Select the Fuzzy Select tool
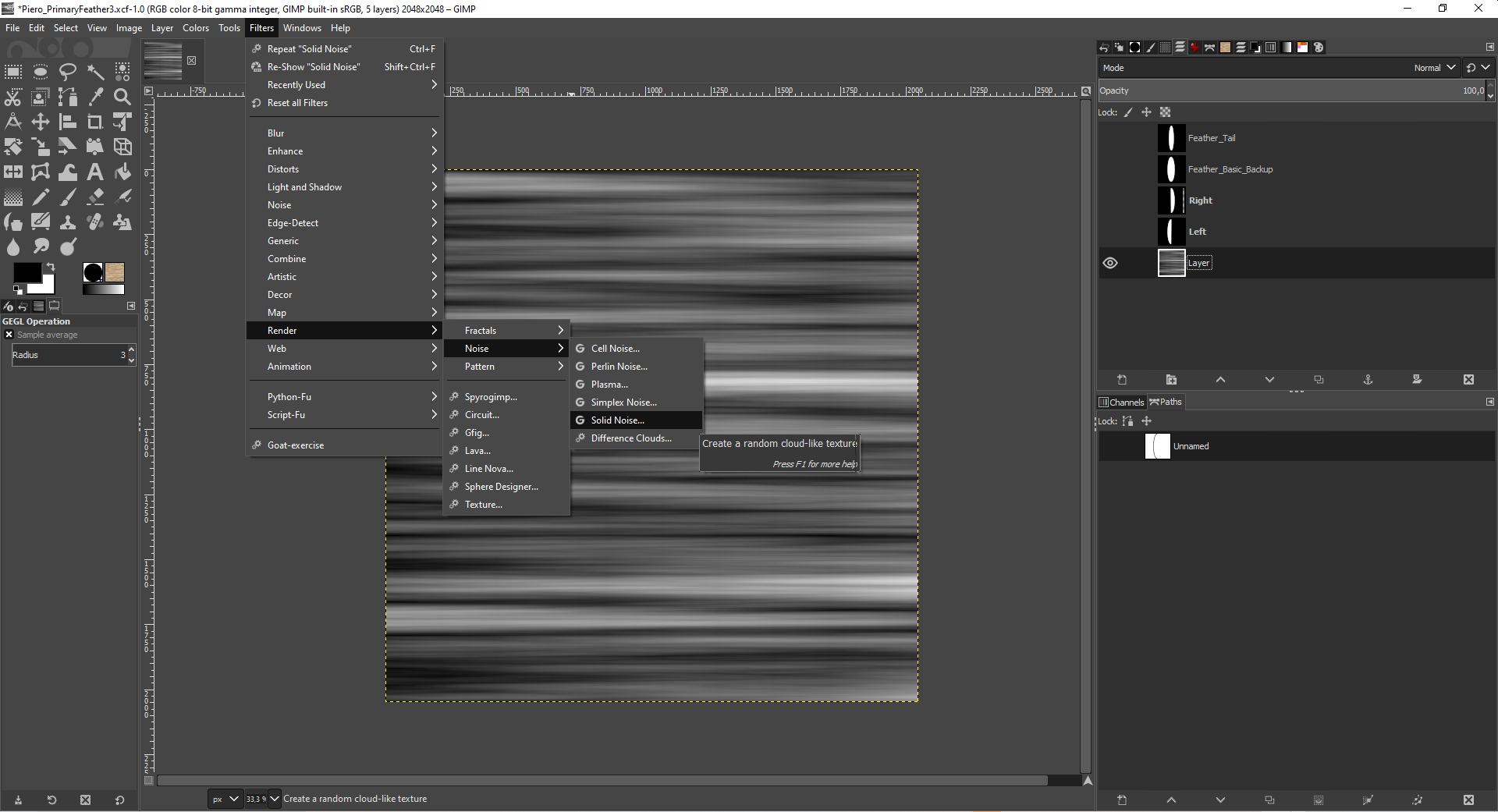 pos(95,72)
